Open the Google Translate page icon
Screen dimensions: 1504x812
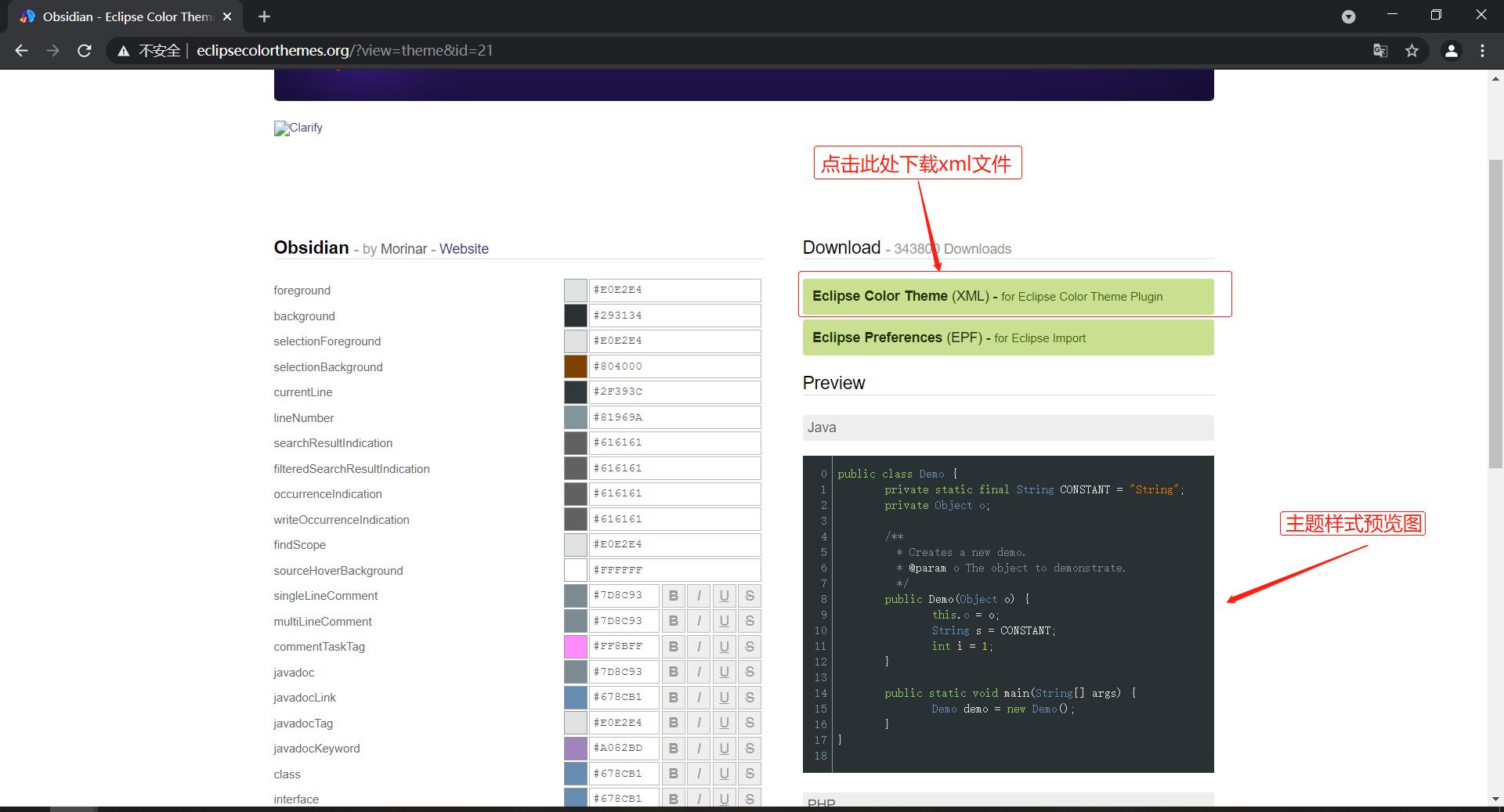point(1380,51)
